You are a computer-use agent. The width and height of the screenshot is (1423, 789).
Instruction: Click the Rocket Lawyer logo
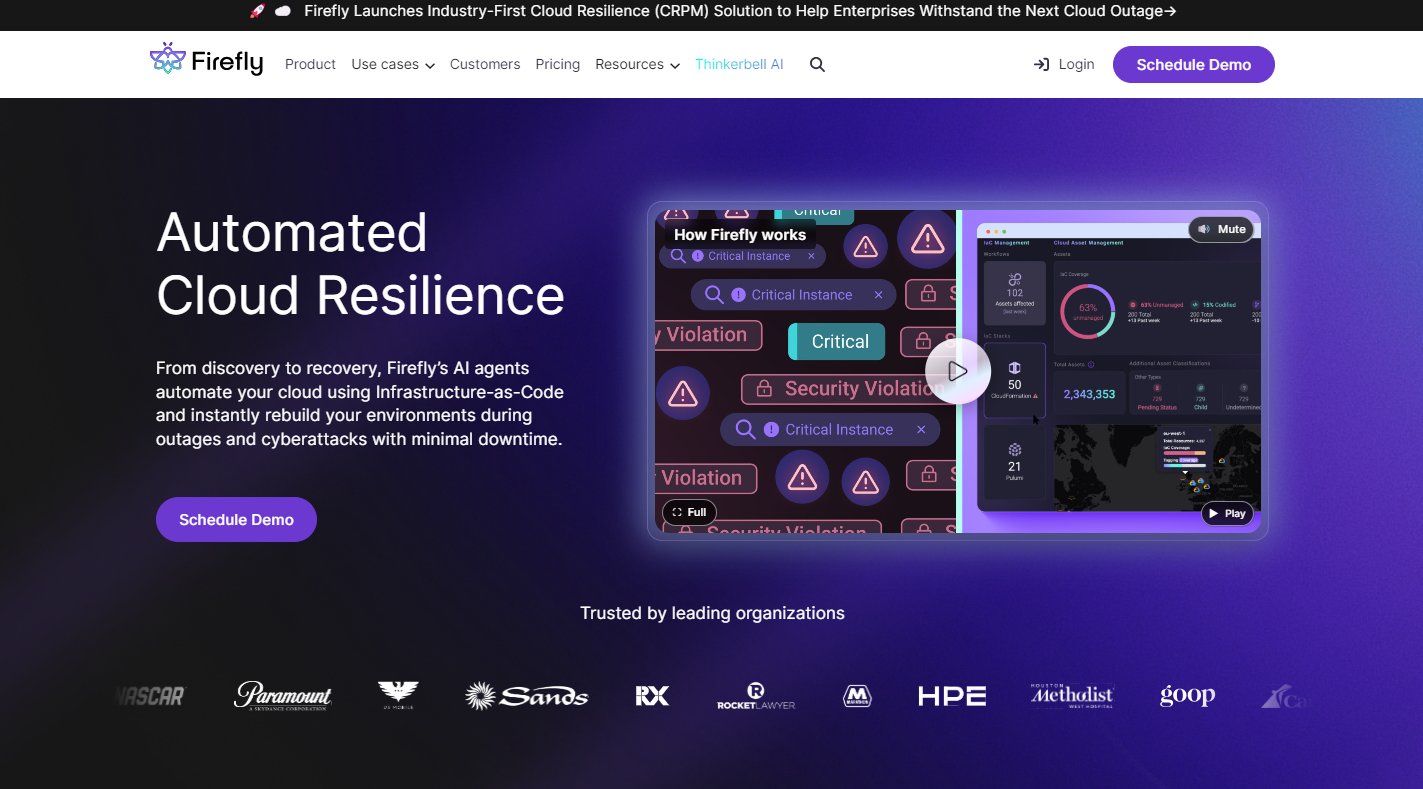coord(756,696)
